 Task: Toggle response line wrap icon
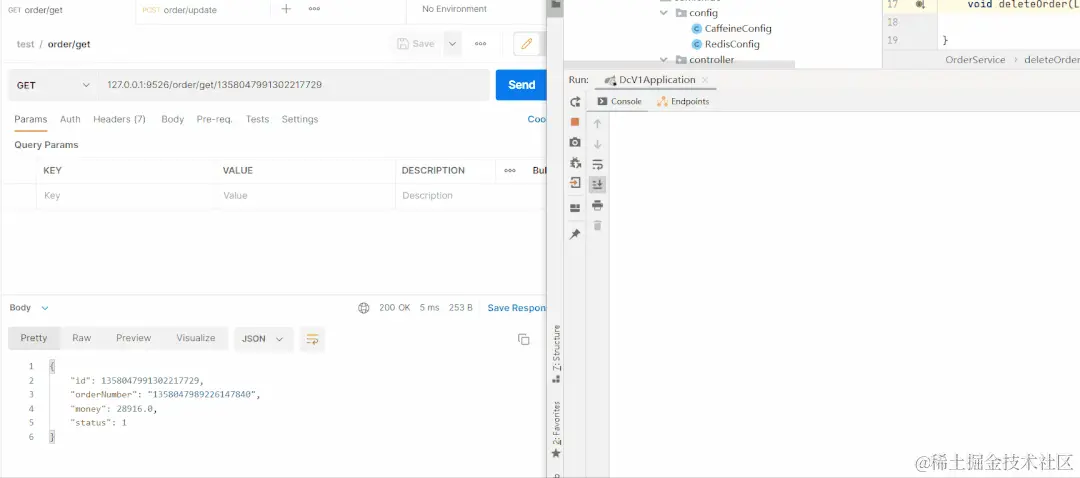click(x=313, y=339)
